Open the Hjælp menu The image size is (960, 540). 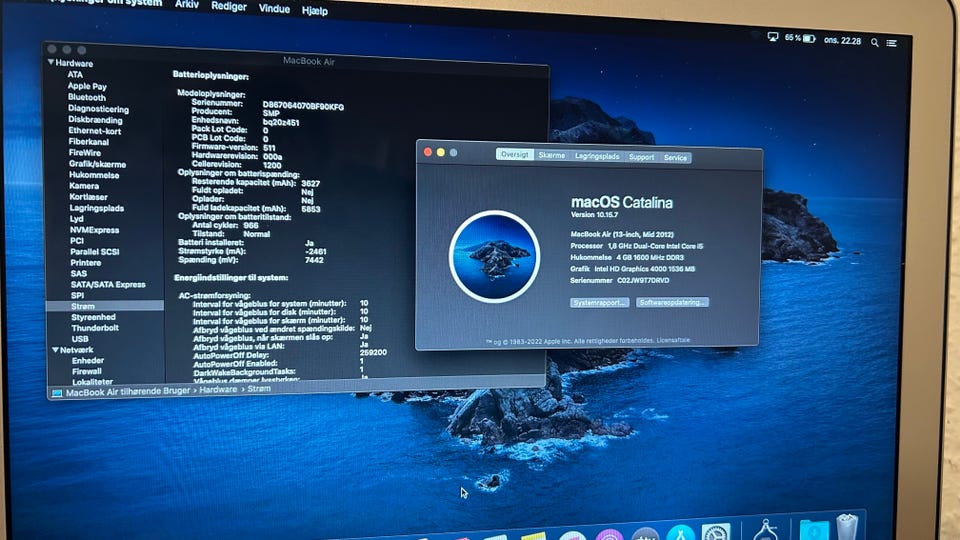[315, 10]
